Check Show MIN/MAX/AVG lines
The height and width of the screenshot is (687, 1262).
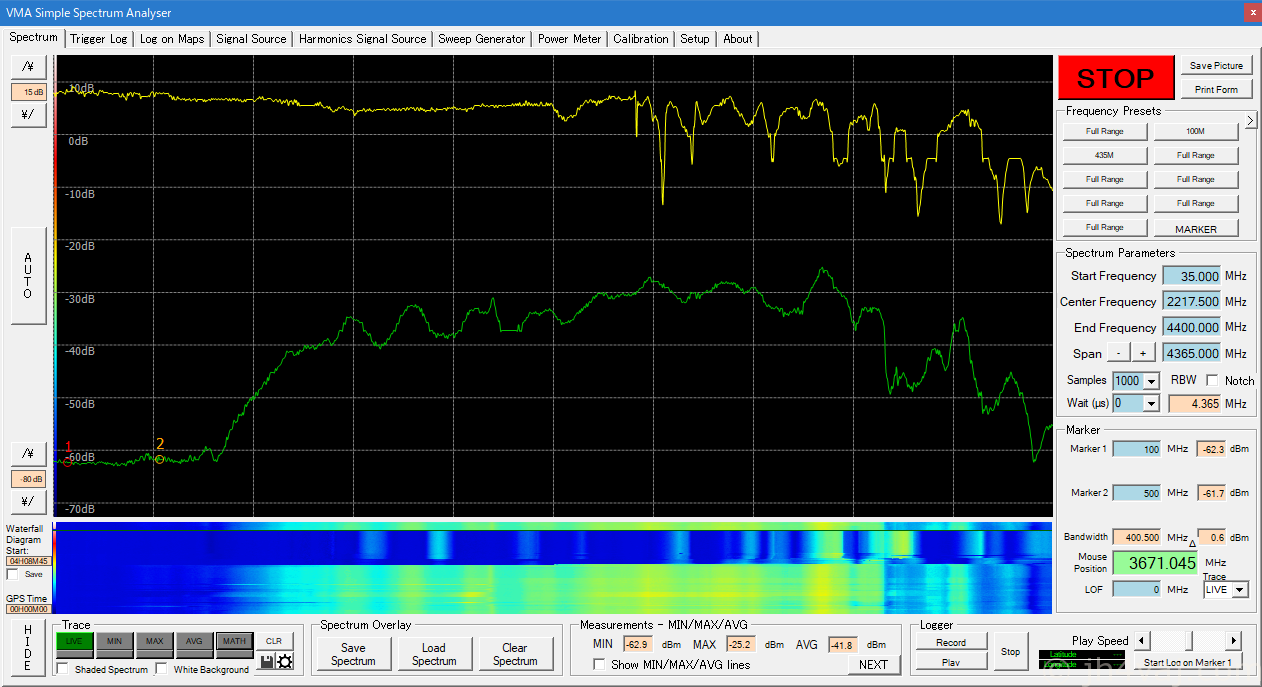pyautogui.click(x=600, y=665)
